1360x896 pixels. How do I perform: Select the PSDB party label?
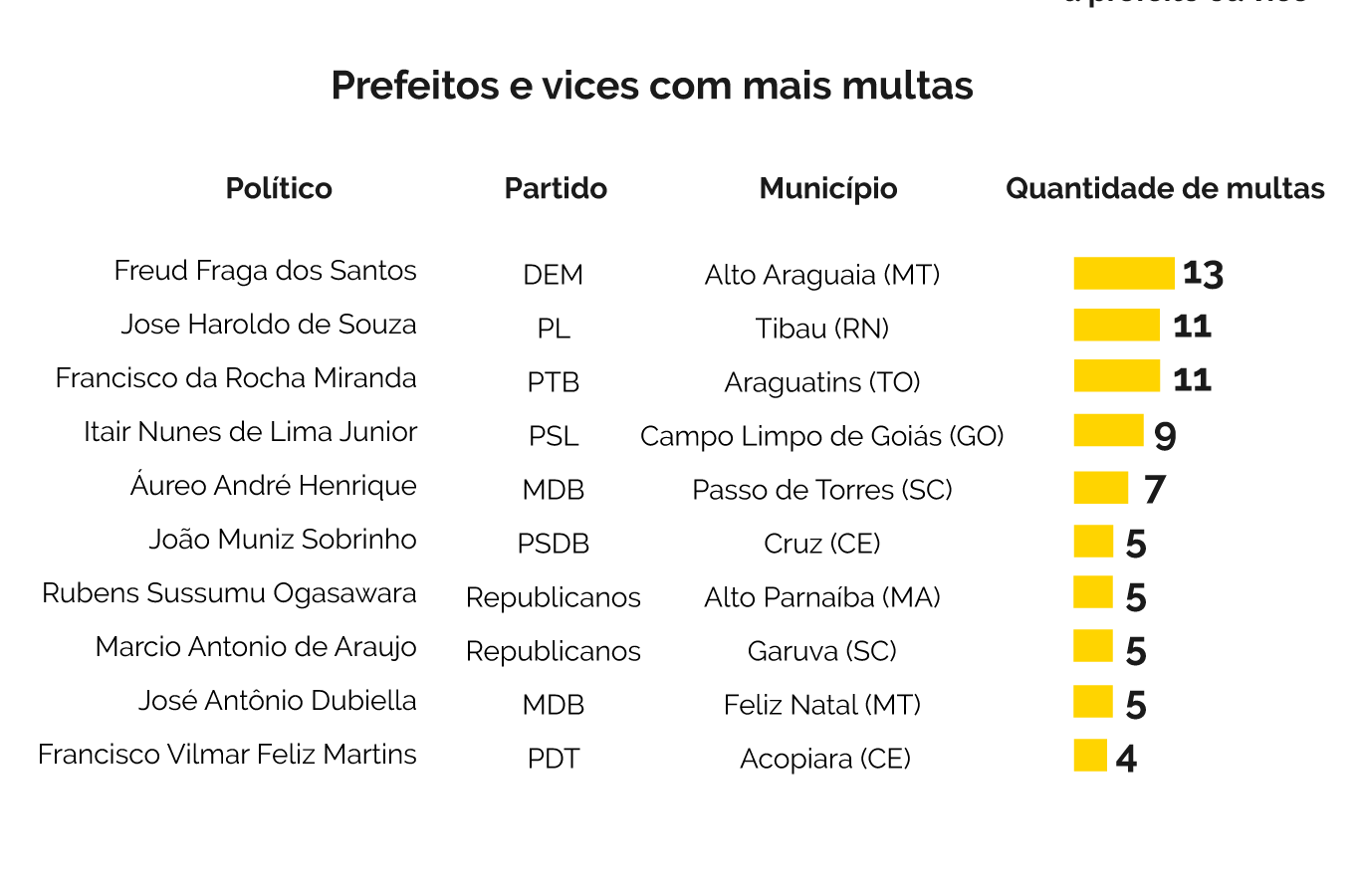pyautogui.click(x=553, y=544)
